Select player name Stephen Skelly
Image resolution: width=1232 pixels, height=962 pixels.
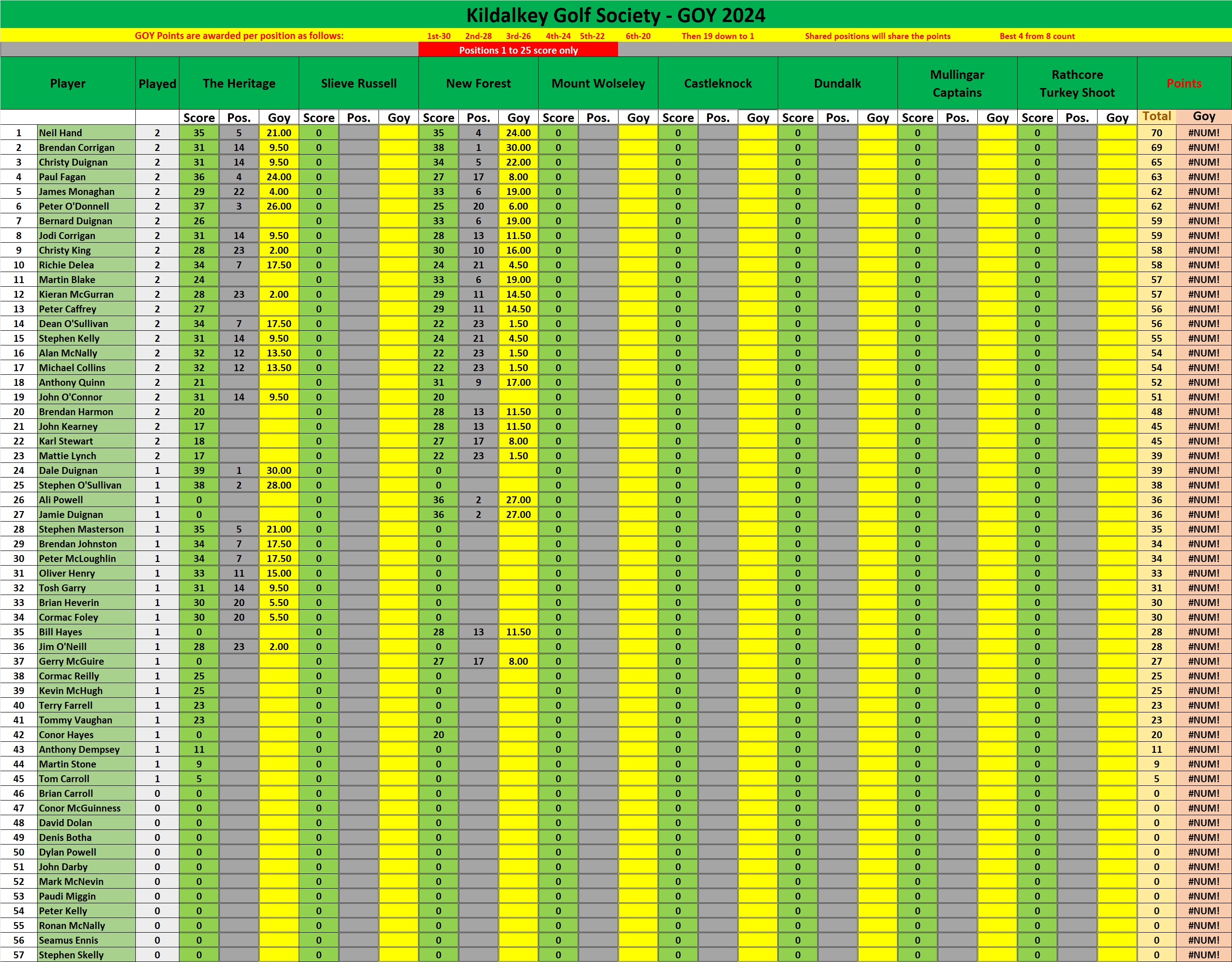pyautogui.click(x=86, y=955)
